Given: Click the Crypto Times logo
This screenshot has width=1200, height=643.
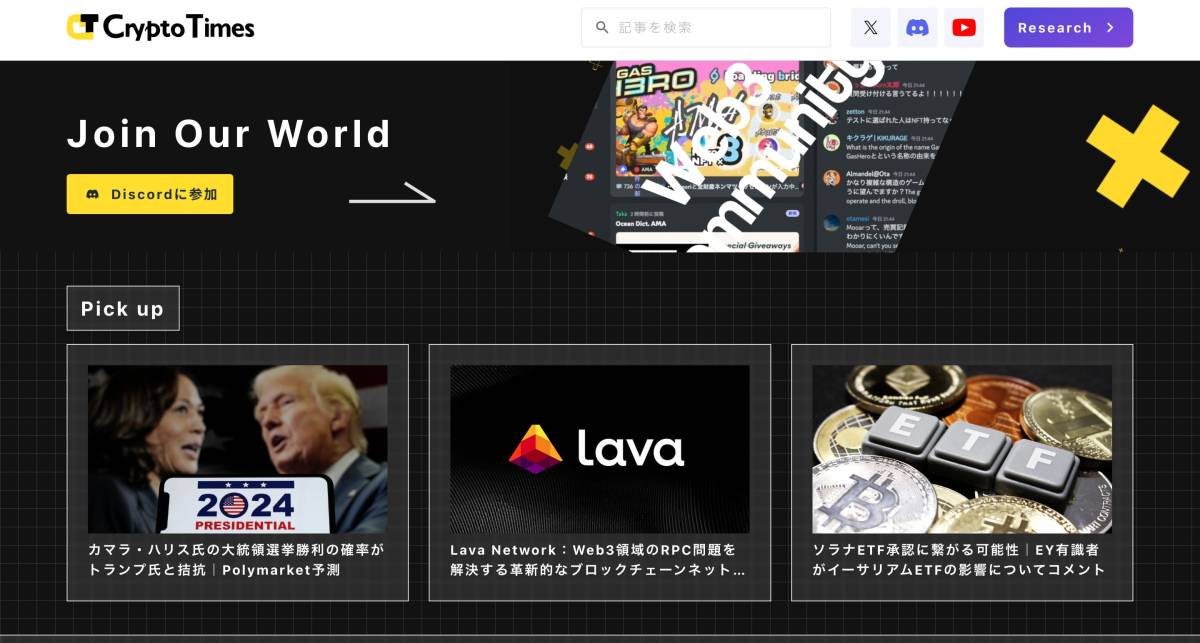Looking at the screenshot, I should coord(160,27).
